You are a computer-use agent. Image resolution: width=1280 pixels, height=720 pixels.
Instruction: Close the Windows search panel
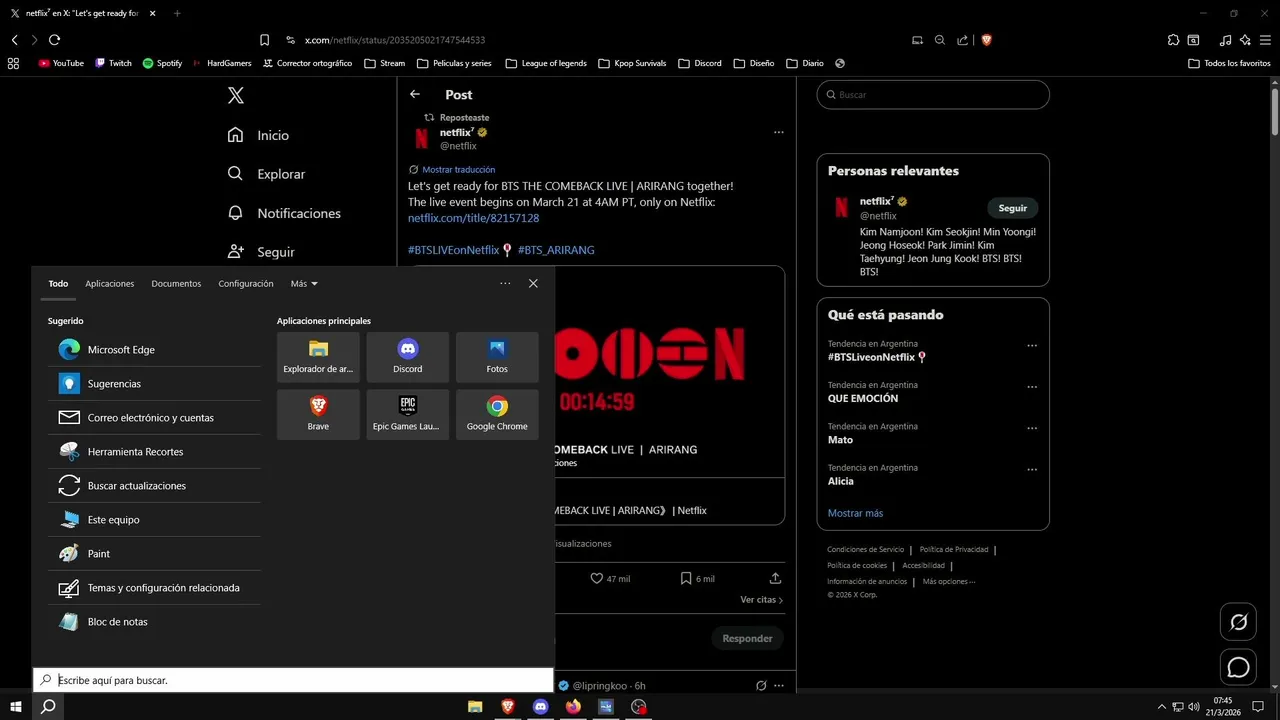point(533,284)
